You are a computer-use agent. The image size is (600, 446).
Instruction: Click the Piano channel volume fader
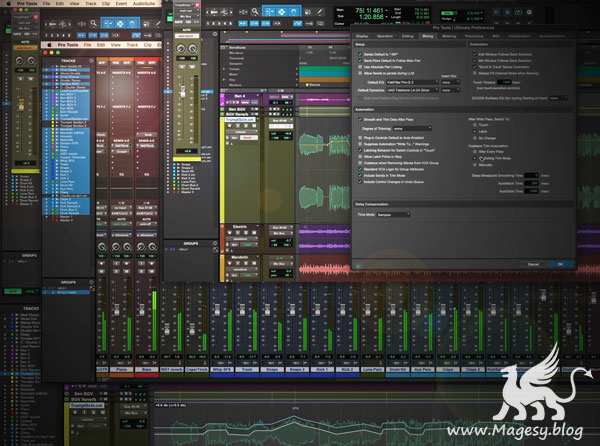(x=117, y=309)
